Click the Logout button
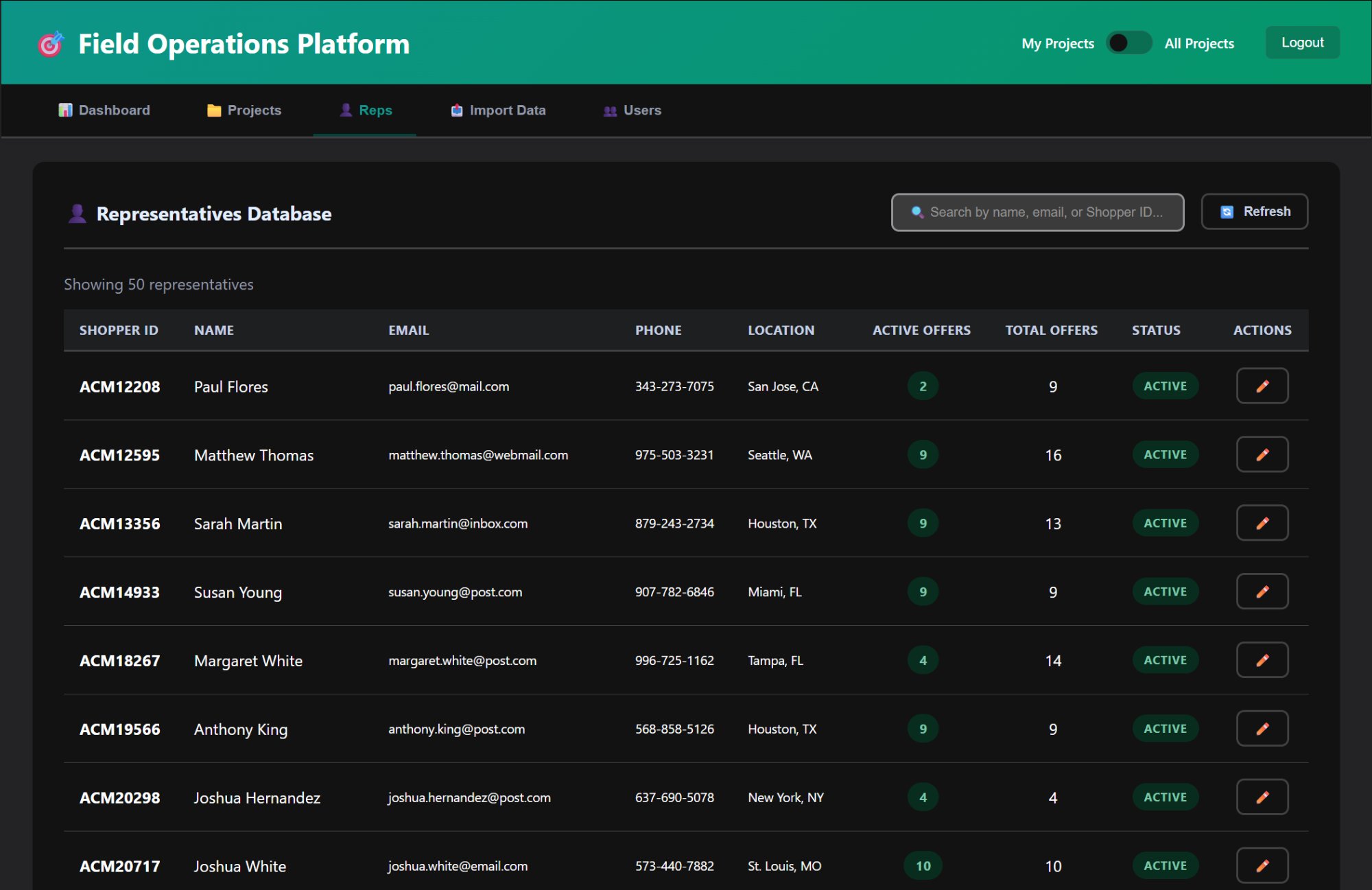 pyautogui.click(x=1302, y=43)
